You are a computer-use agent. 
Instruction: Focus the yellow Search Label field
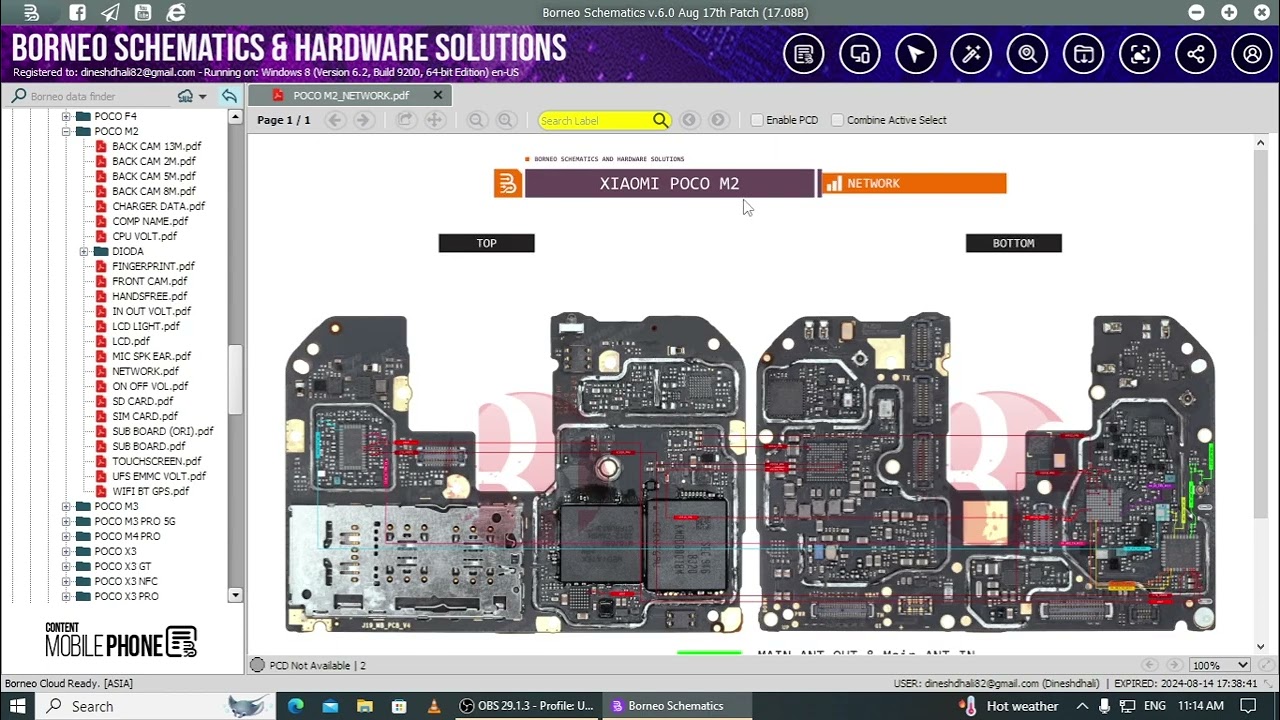596,120
